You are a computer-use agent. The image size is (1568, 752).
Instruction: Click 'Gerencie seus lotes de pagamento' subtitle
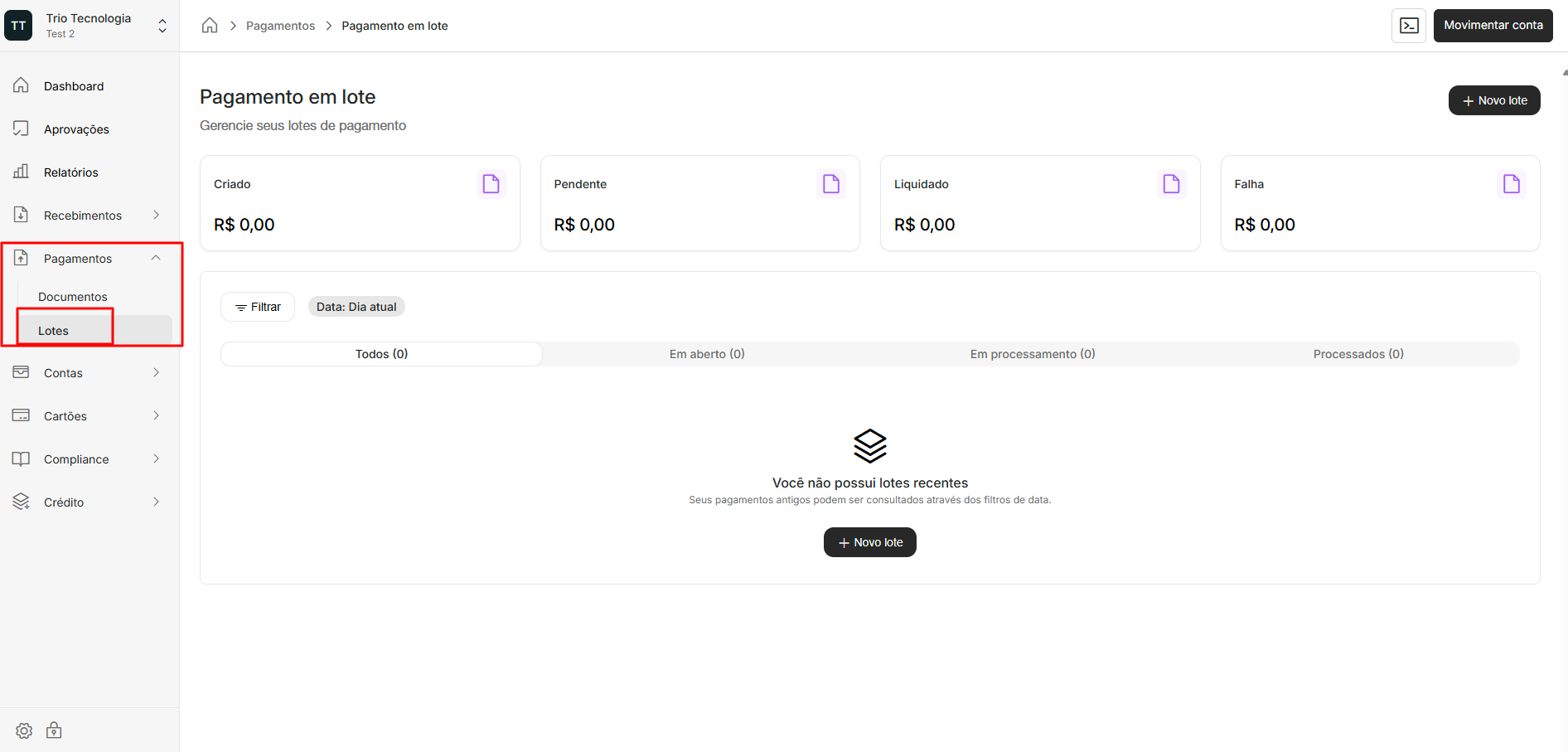(303, 125)
